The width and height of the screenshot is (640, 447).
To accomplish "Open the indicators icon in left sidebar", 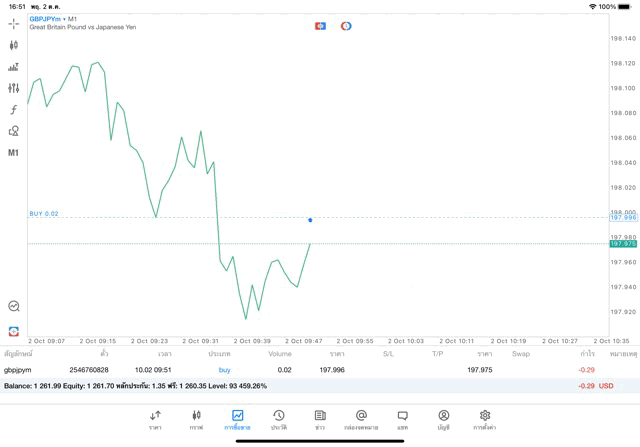I will click(x=13, y=67).
